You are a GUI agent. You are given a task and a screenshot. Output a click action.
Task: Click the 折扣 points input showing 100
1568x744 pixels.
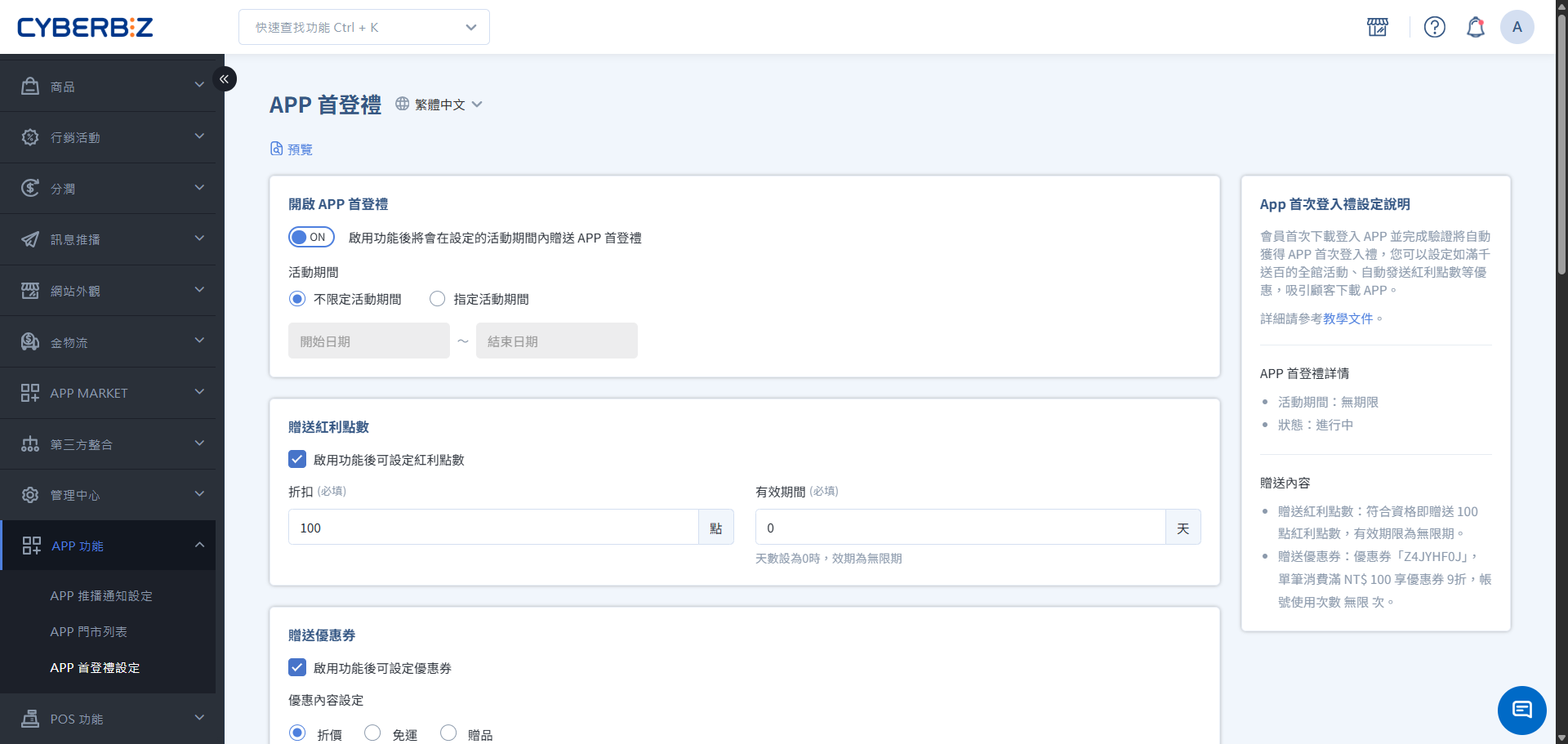click(x=493, y=527)
